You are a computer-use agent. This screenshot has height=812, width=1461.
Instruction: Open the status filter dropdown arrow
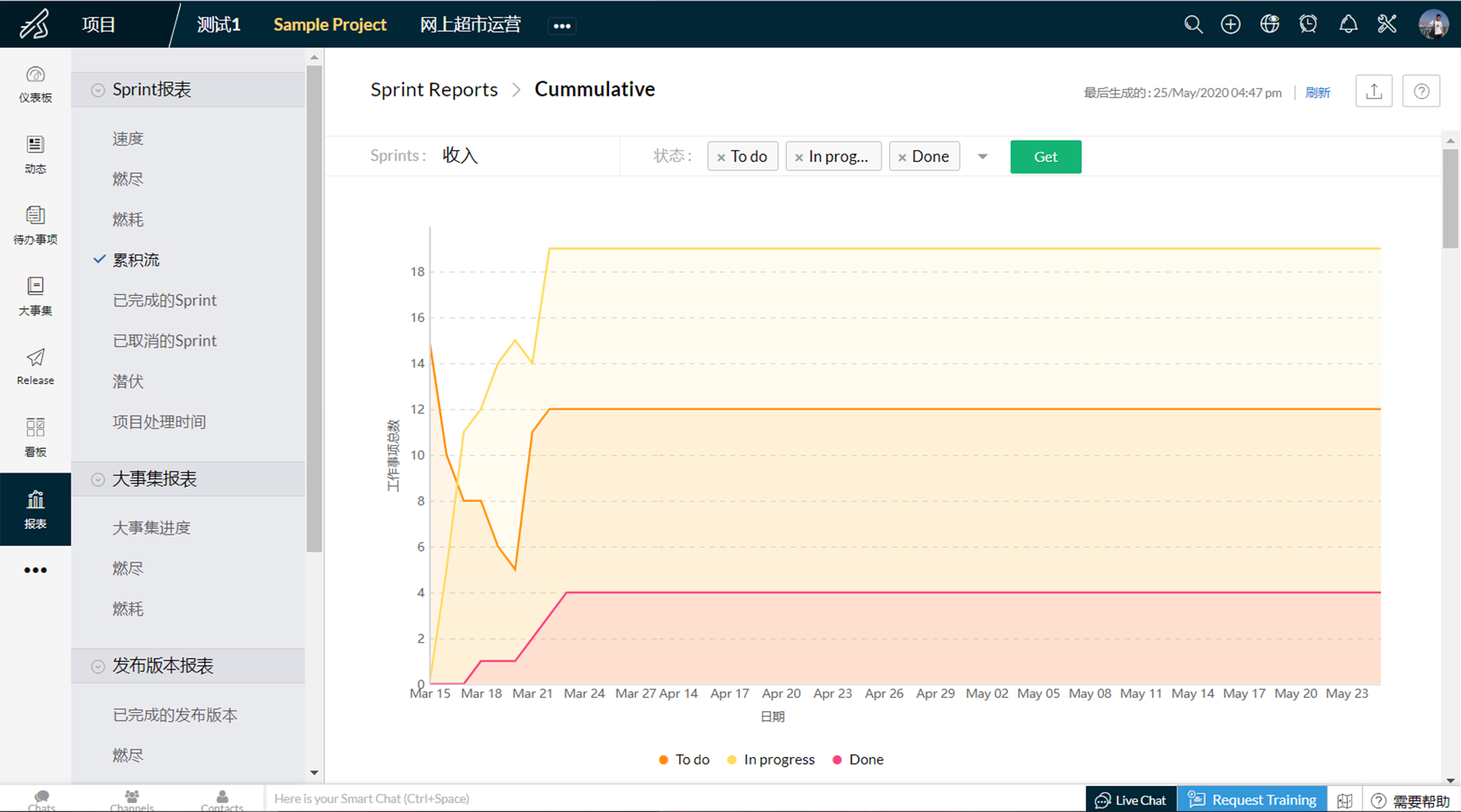(983, 157)
